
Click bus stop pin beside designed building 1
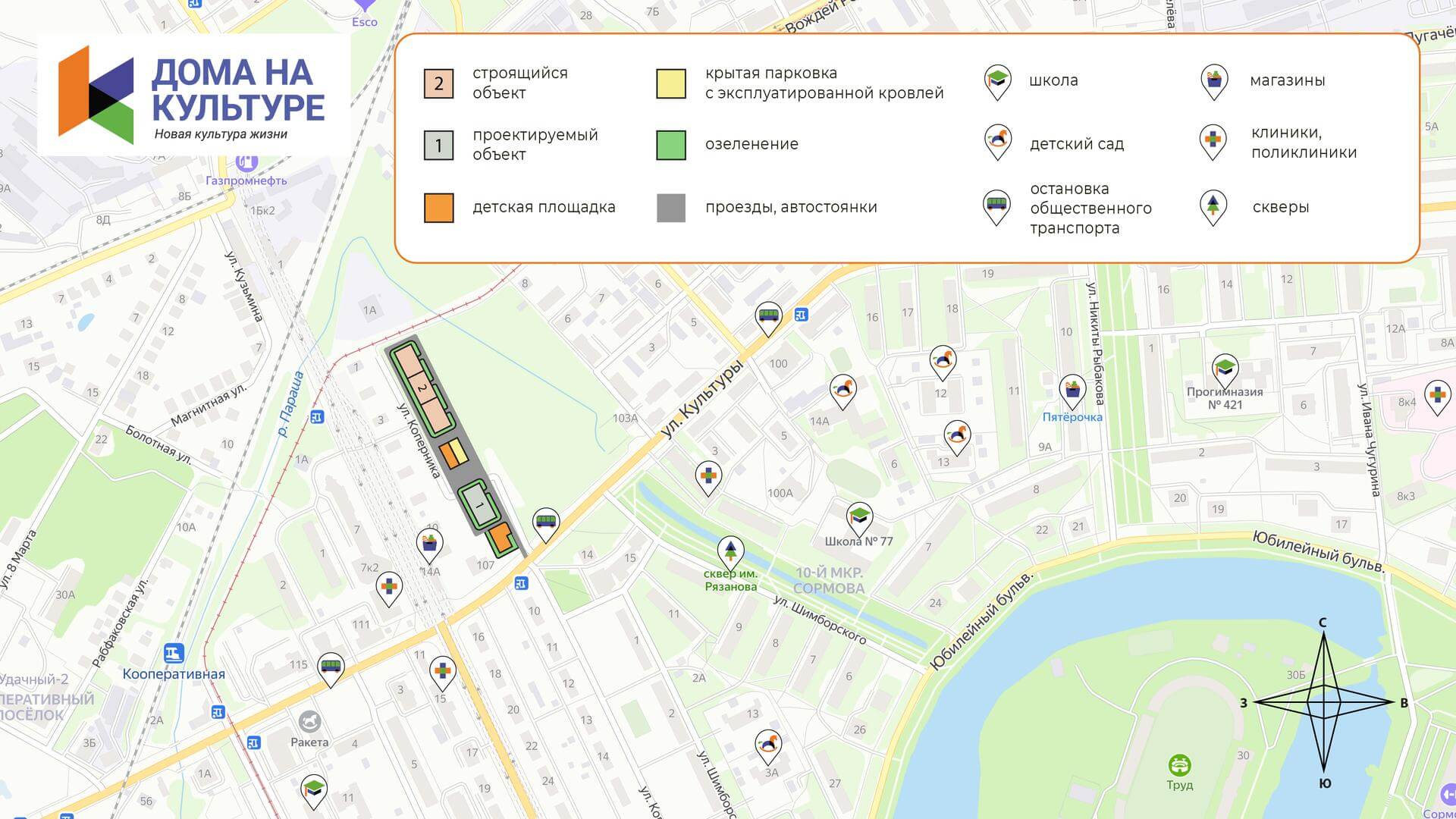[546, 525]
